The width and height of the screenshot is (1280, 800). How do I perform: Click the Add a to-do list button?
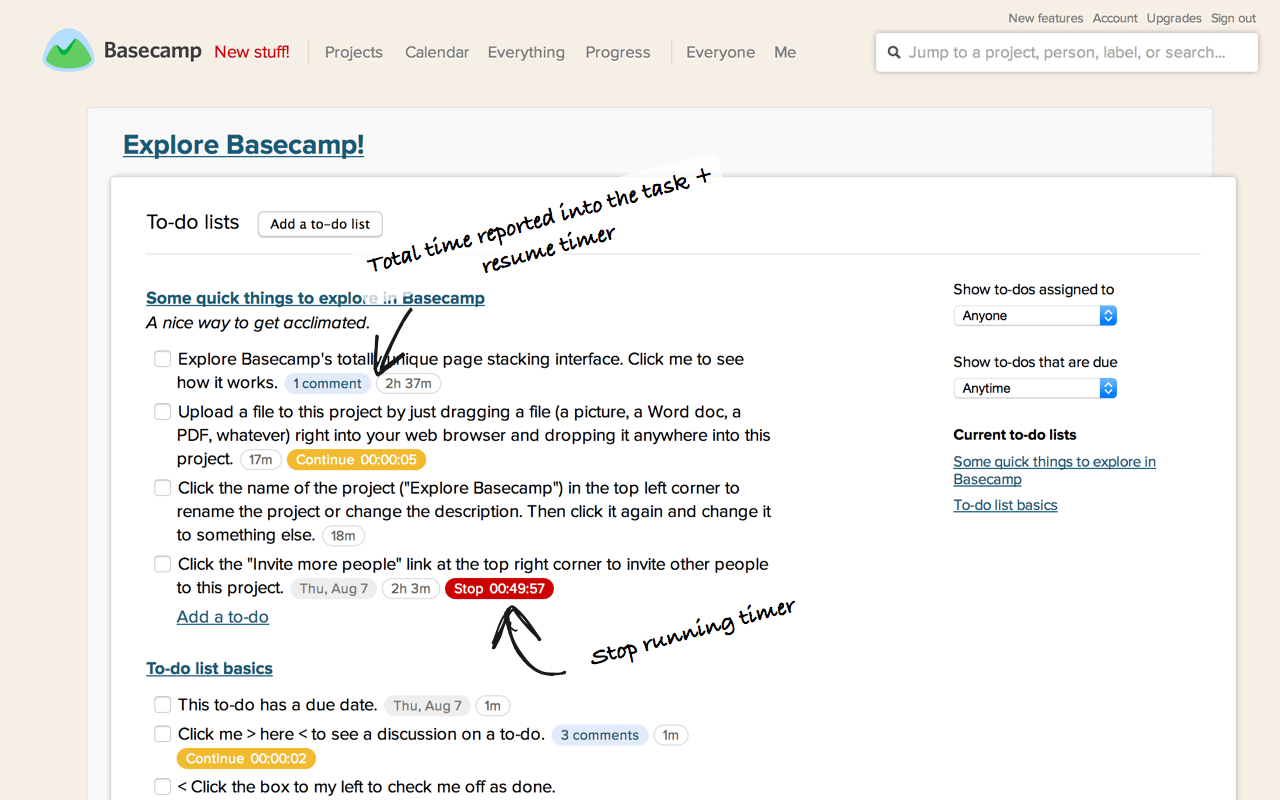click(x=320, y=224)
